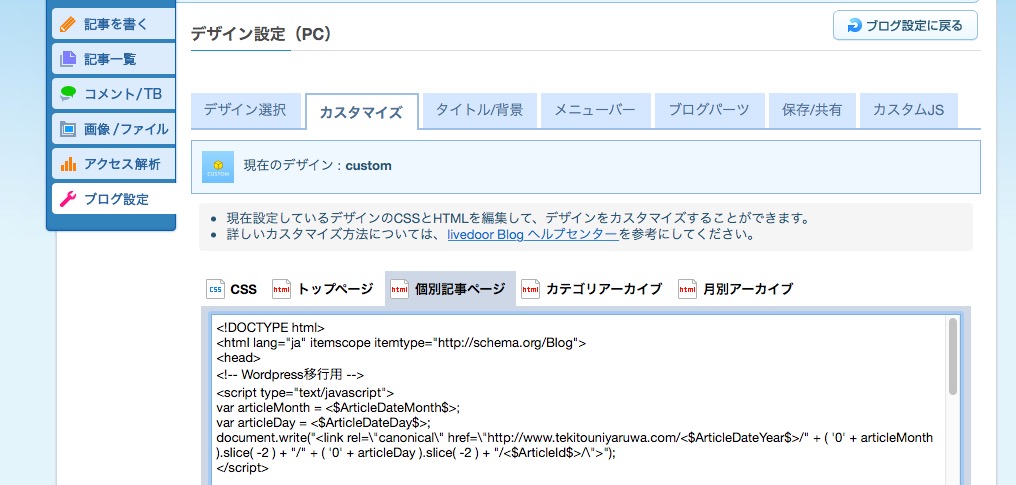This screenshot has height=485, width=1016.
Task: Switch to the 保存/共有 tab
Action: (x=812, y=111)
